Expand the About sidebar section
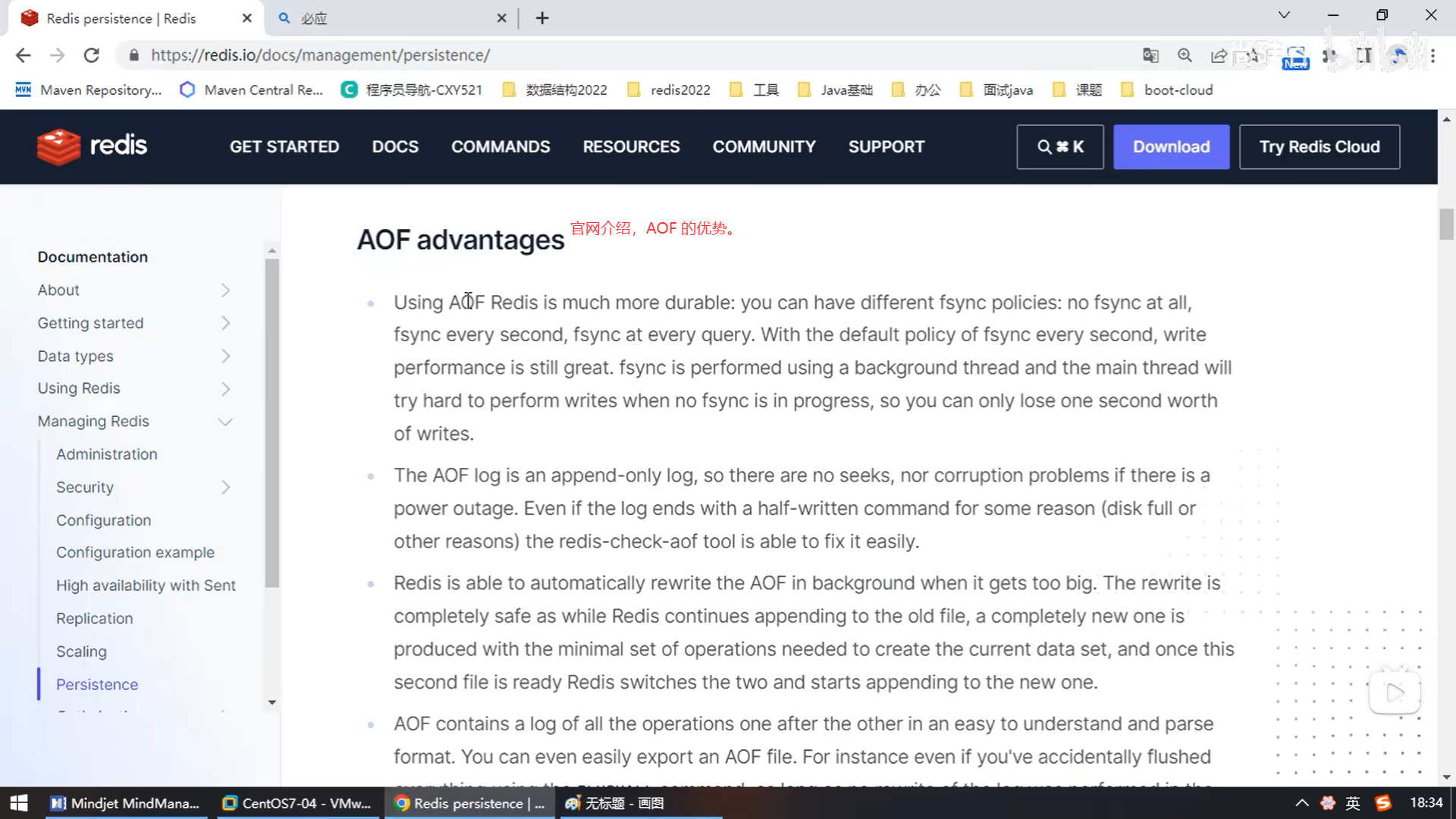 [x=225, y=290]
